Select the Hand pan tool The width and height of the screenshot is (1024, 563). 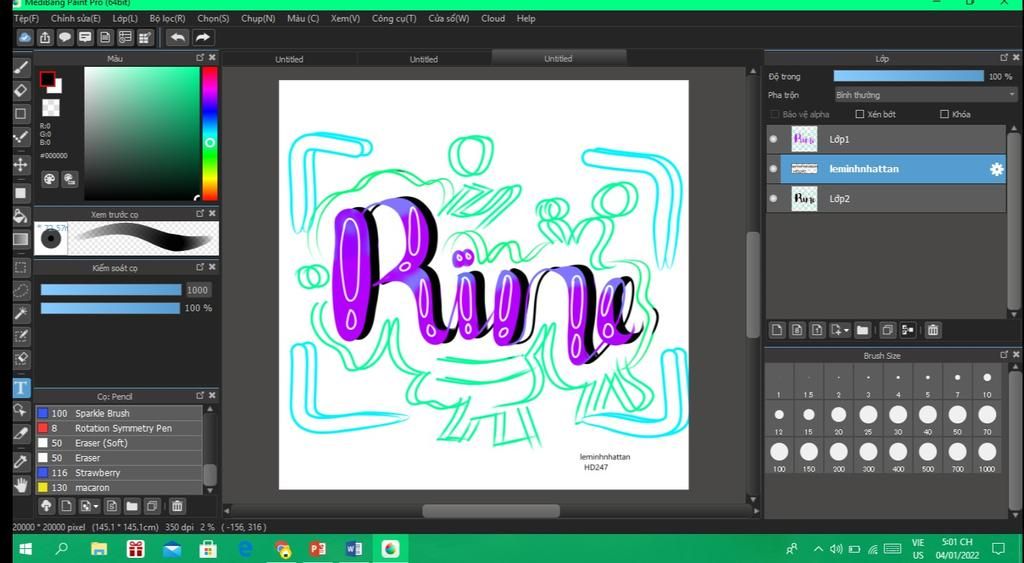point(21,485)
